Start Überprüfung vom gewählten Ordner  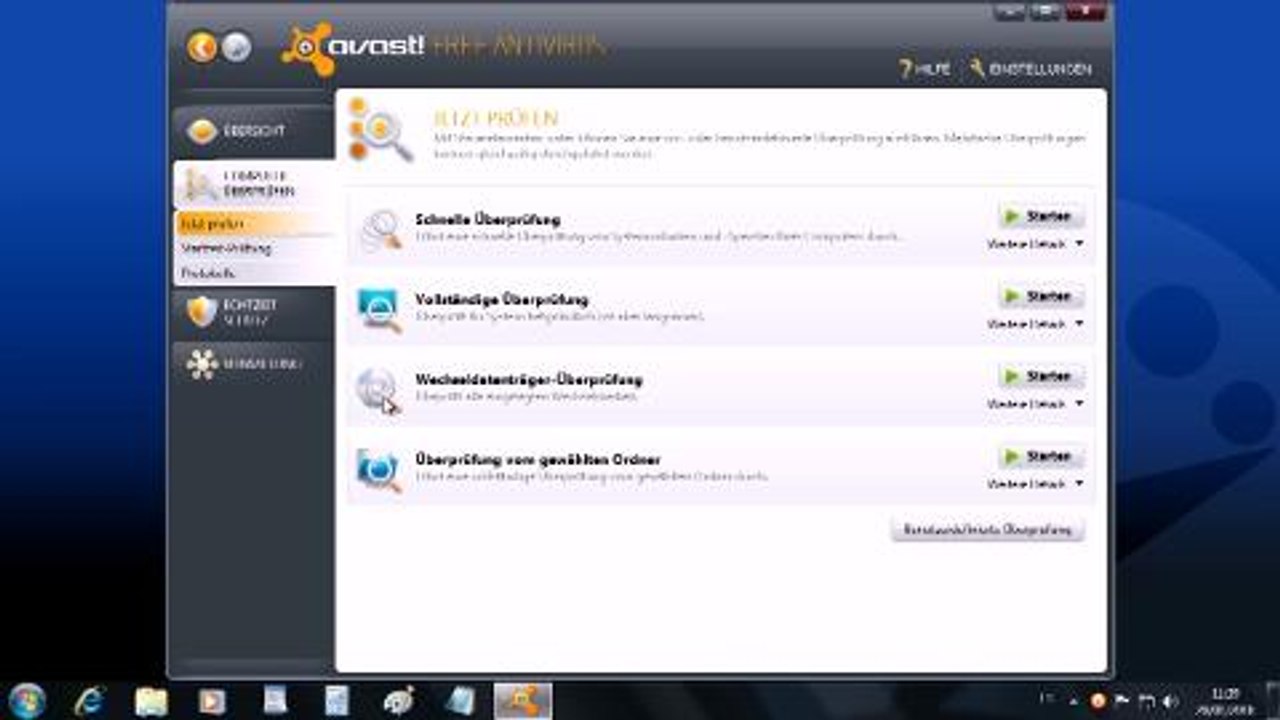tap(1040, 456)
